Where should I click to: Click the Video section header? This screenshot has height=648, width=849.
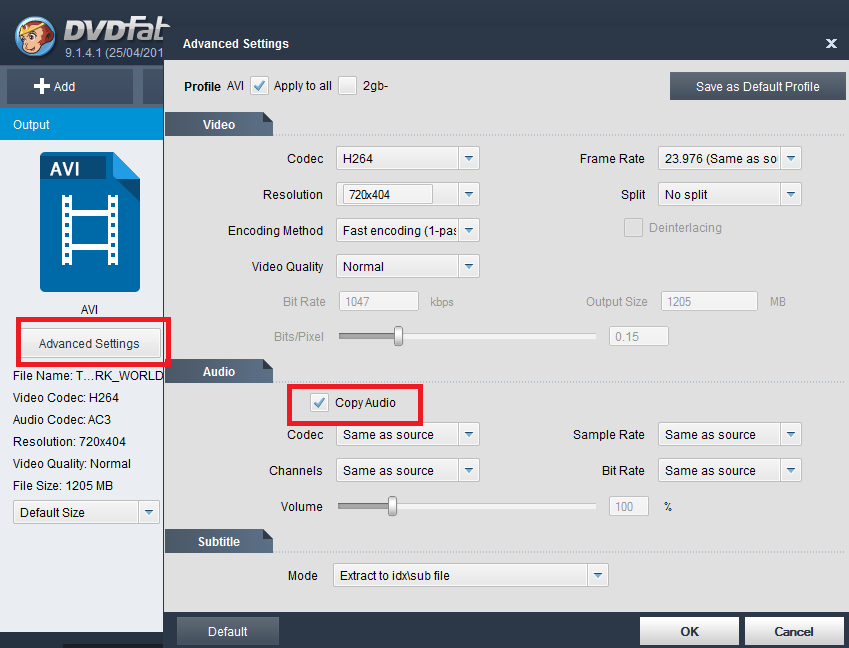(x=218, y=125)
